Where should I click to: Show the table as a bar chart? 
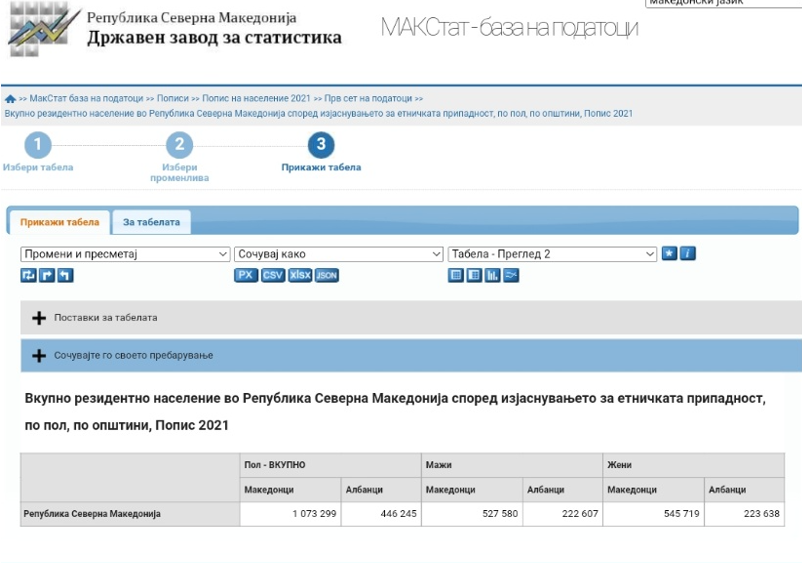[x=493, y=276]
